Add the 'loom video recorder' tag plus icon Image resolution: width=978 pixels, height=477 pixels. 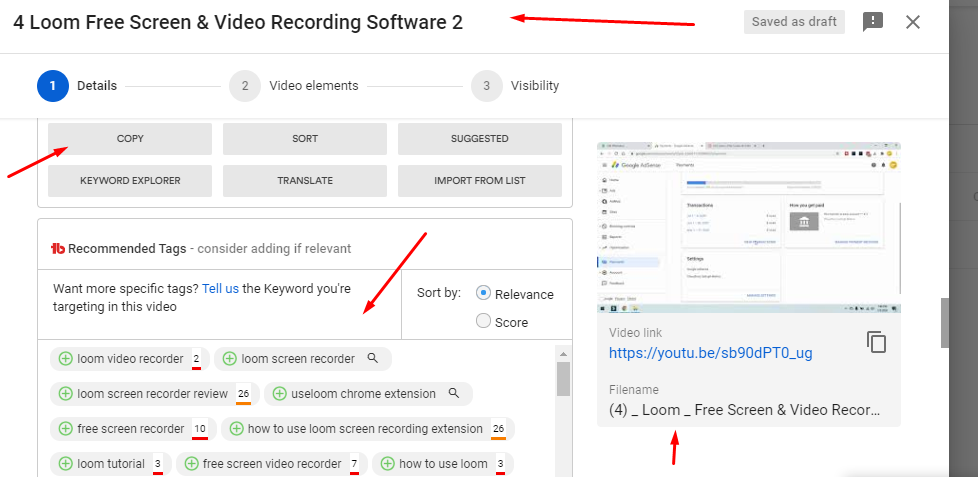point(65,359)
